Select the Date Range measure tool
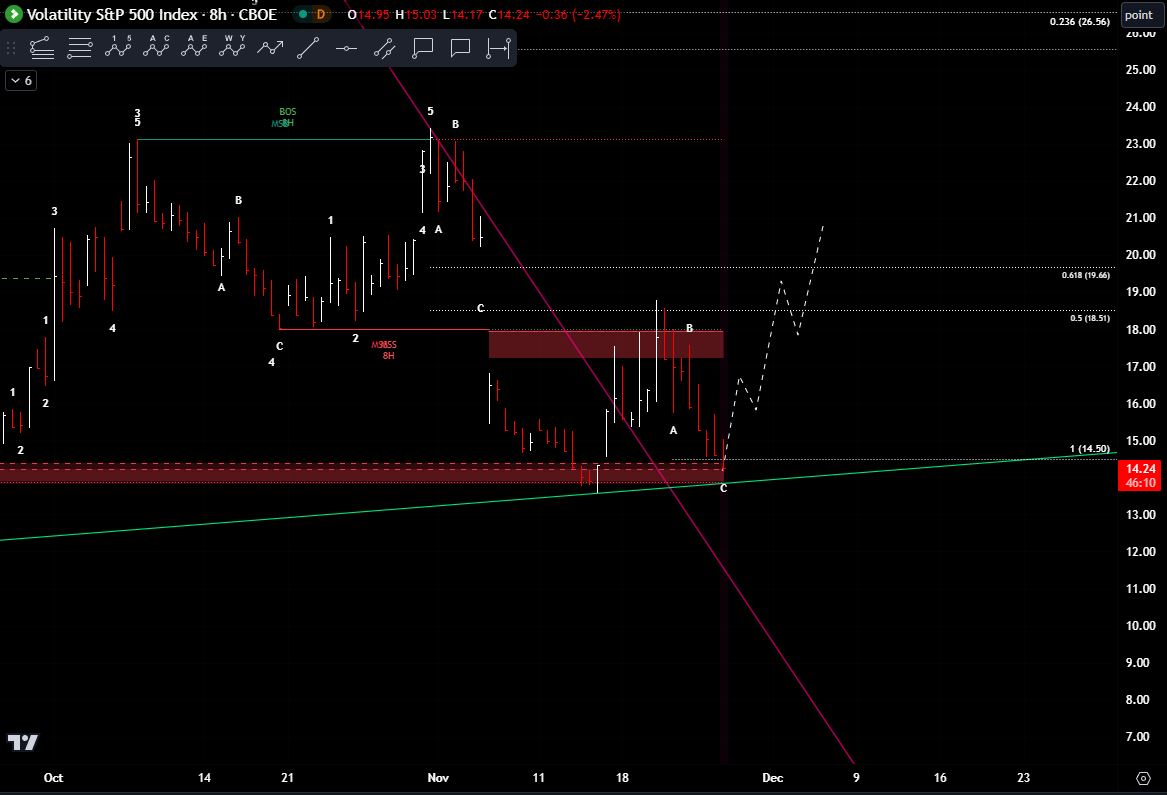This screenshot has width=1167, height=795. [x=498, y=48]
